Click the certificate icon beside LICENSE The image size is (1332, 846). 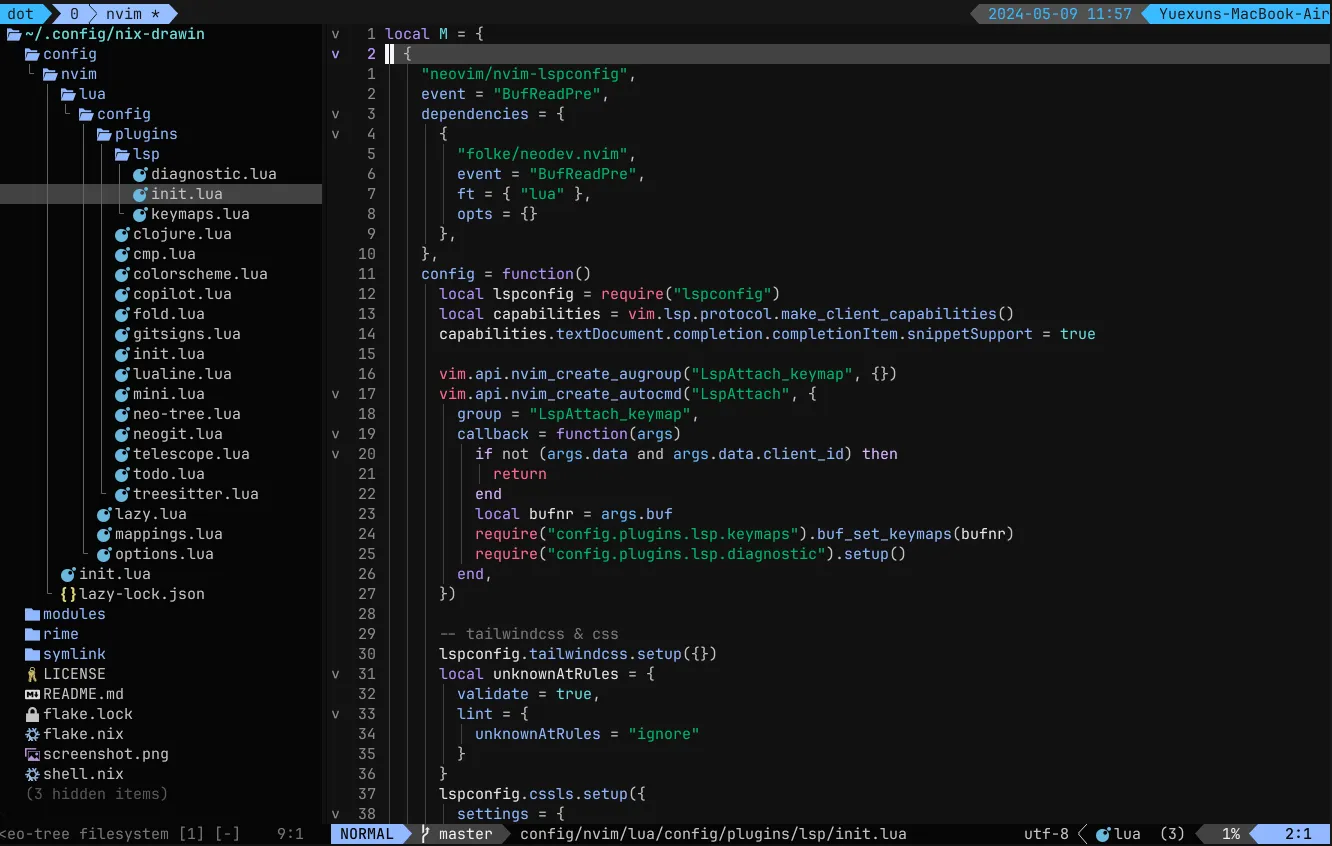[x=32, y=673]
